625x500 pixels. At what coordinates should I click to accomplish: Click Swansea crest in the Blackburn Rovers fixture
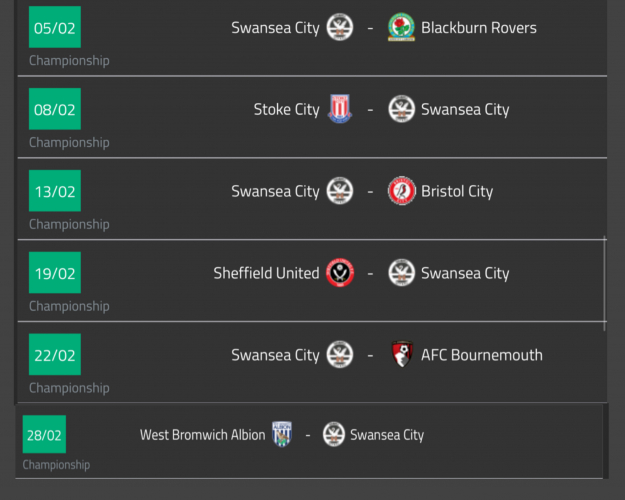click(x=340, y=27)
